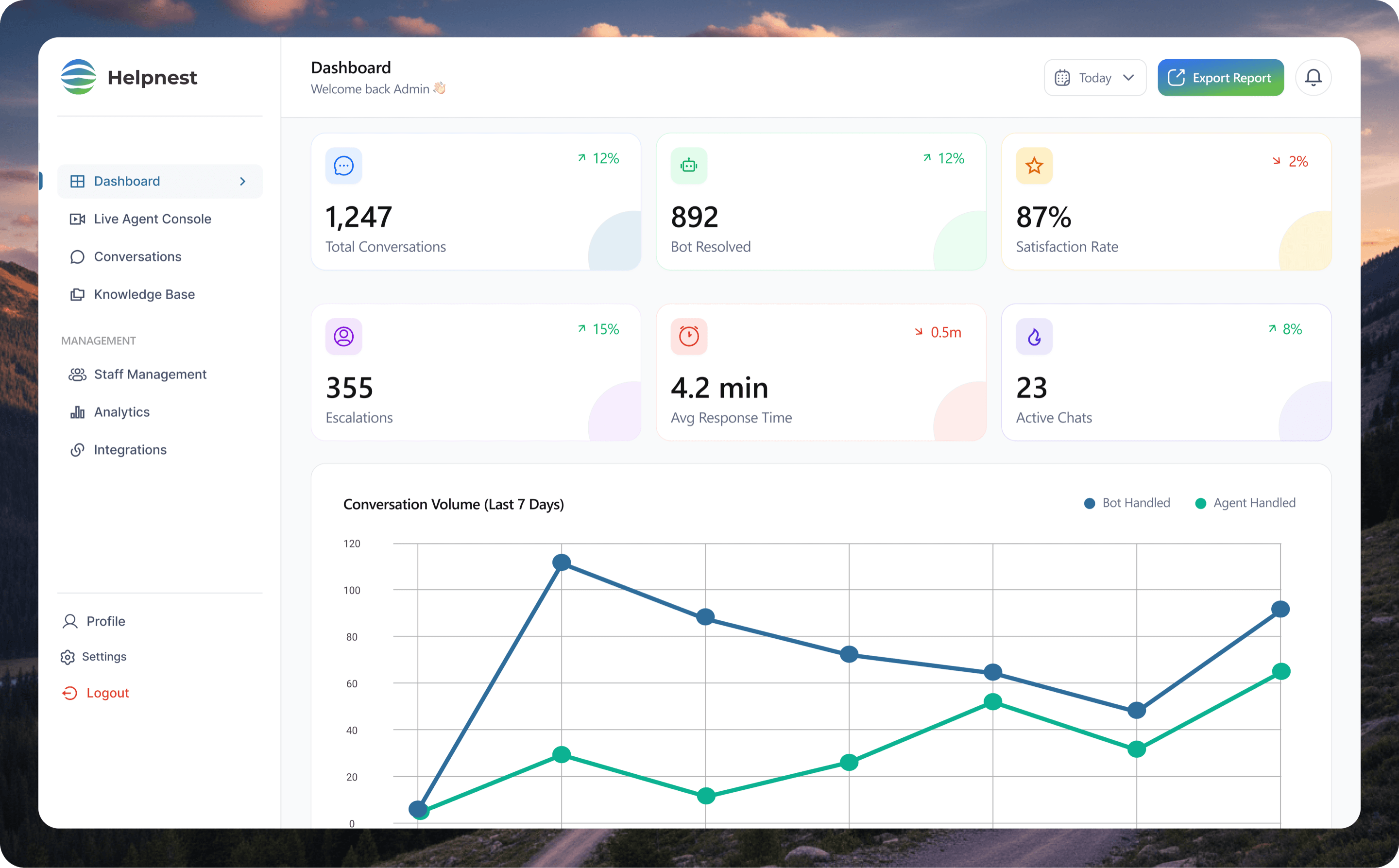Open the Today date range dropdown
The image size is (1399, 868).
(1095, 78)
